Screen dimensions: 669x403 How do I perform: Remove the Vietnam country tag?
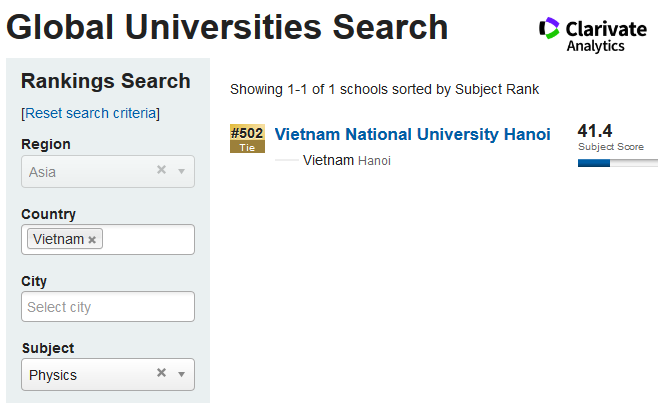tap(92, 240)
